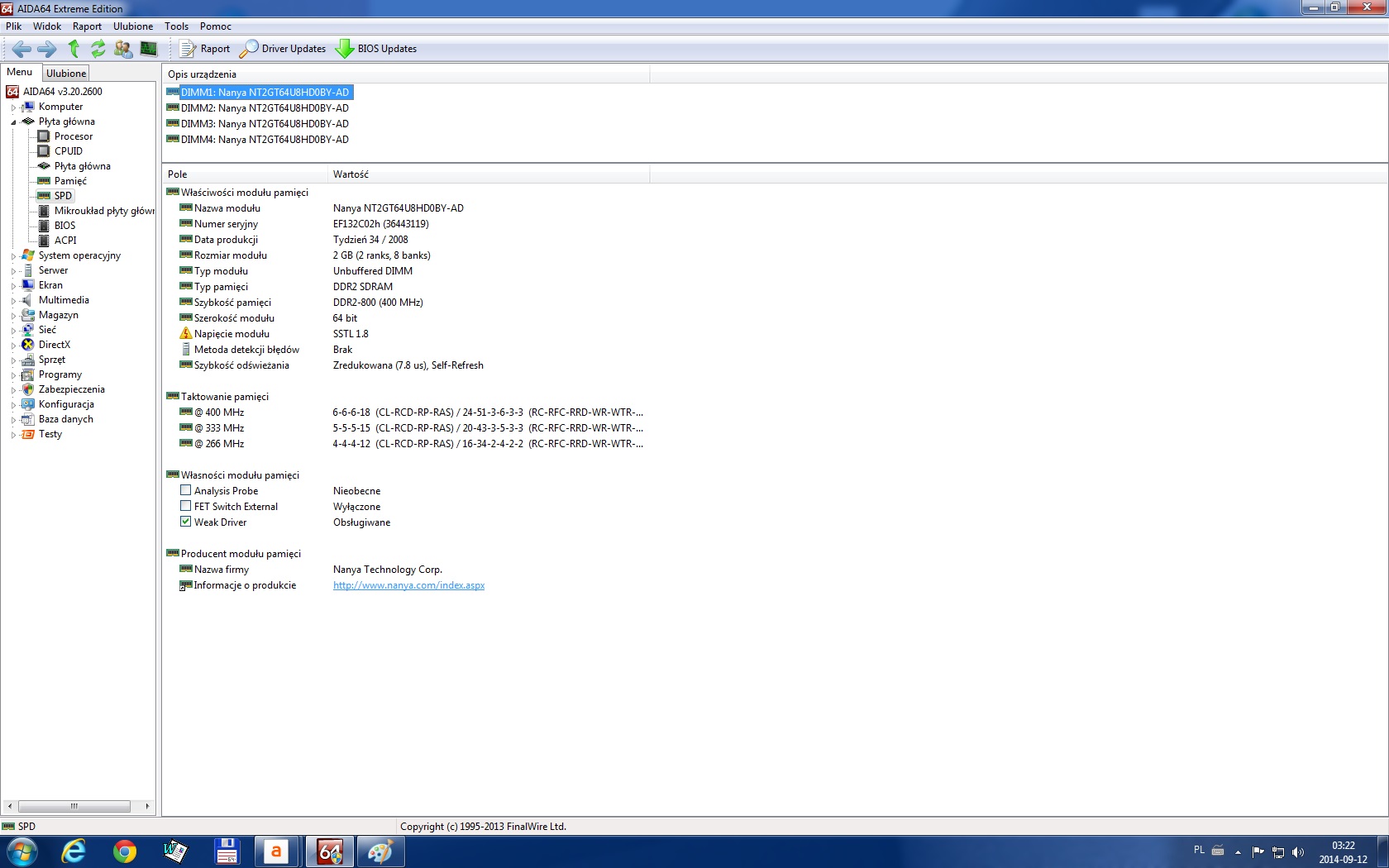Open the Pomoc menu
The width and height of the screenshot is (1389, 868).
click(x=216, y=26)
